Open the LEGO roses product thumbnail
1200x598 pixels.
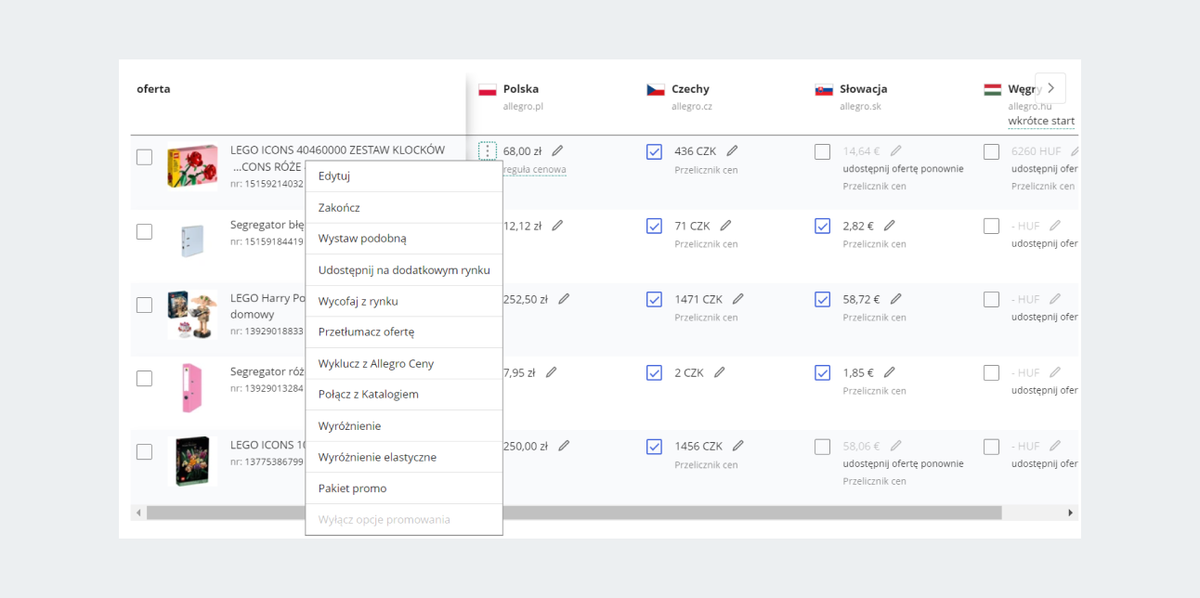(192, 165)
